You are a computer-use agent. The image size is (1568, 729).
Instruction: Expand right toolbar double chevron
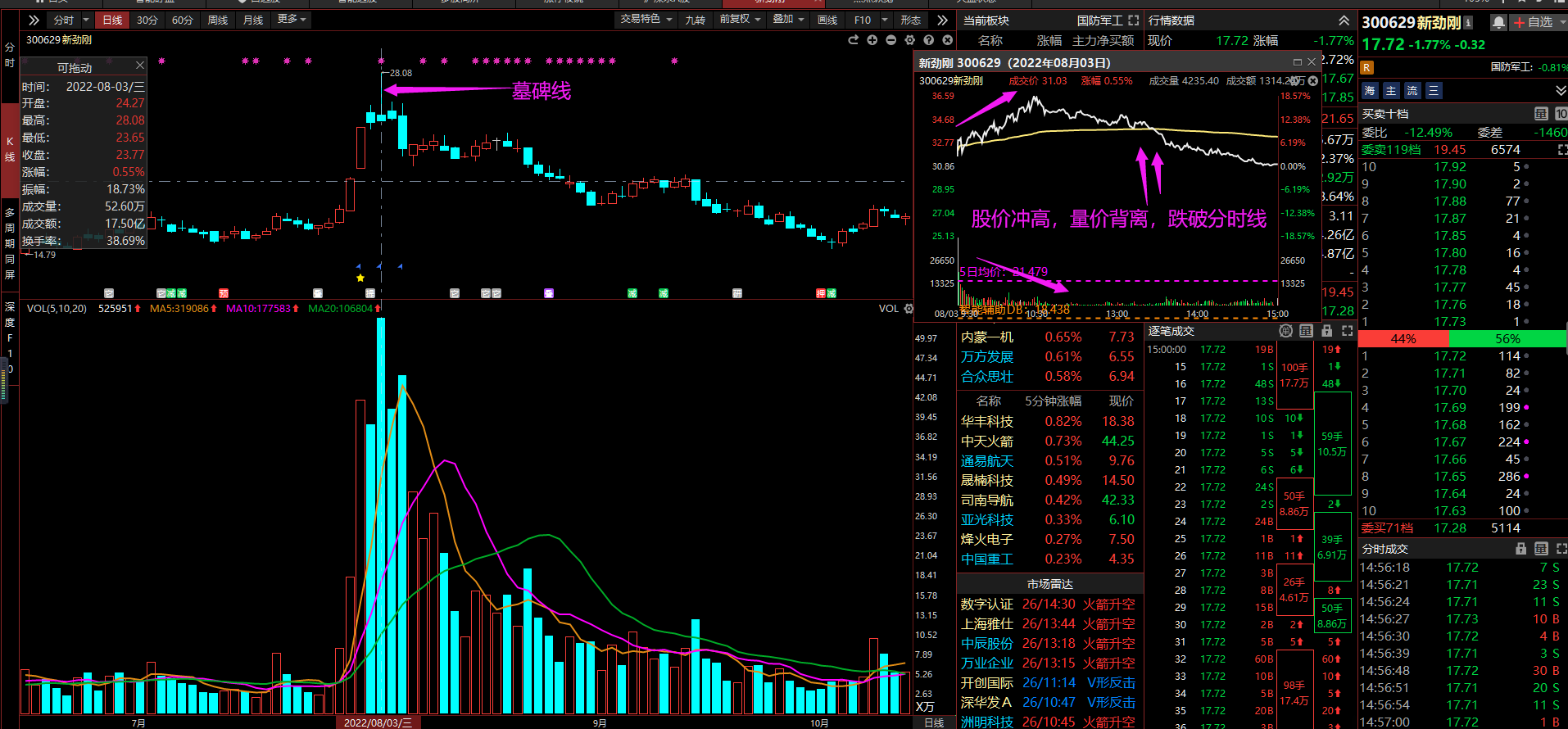(942, 20)
